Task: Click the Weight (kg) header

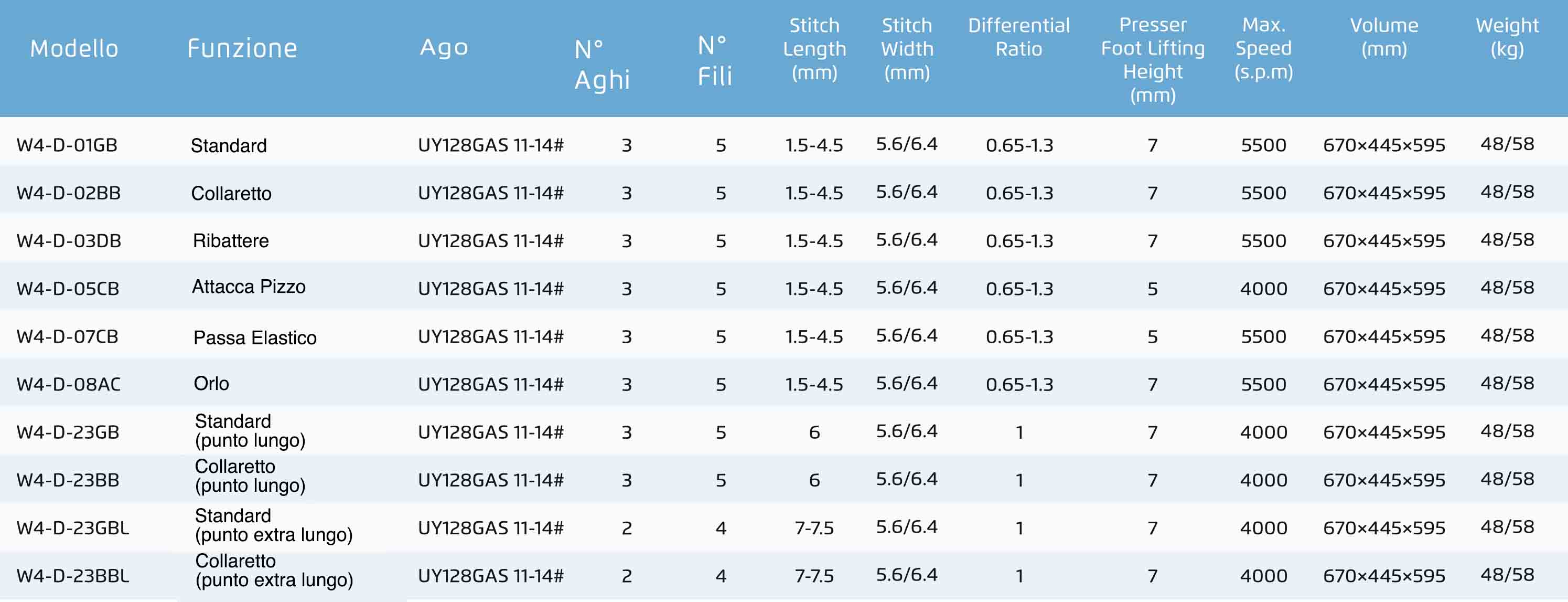Action: pyautogui.click(x=1507, y=37)
